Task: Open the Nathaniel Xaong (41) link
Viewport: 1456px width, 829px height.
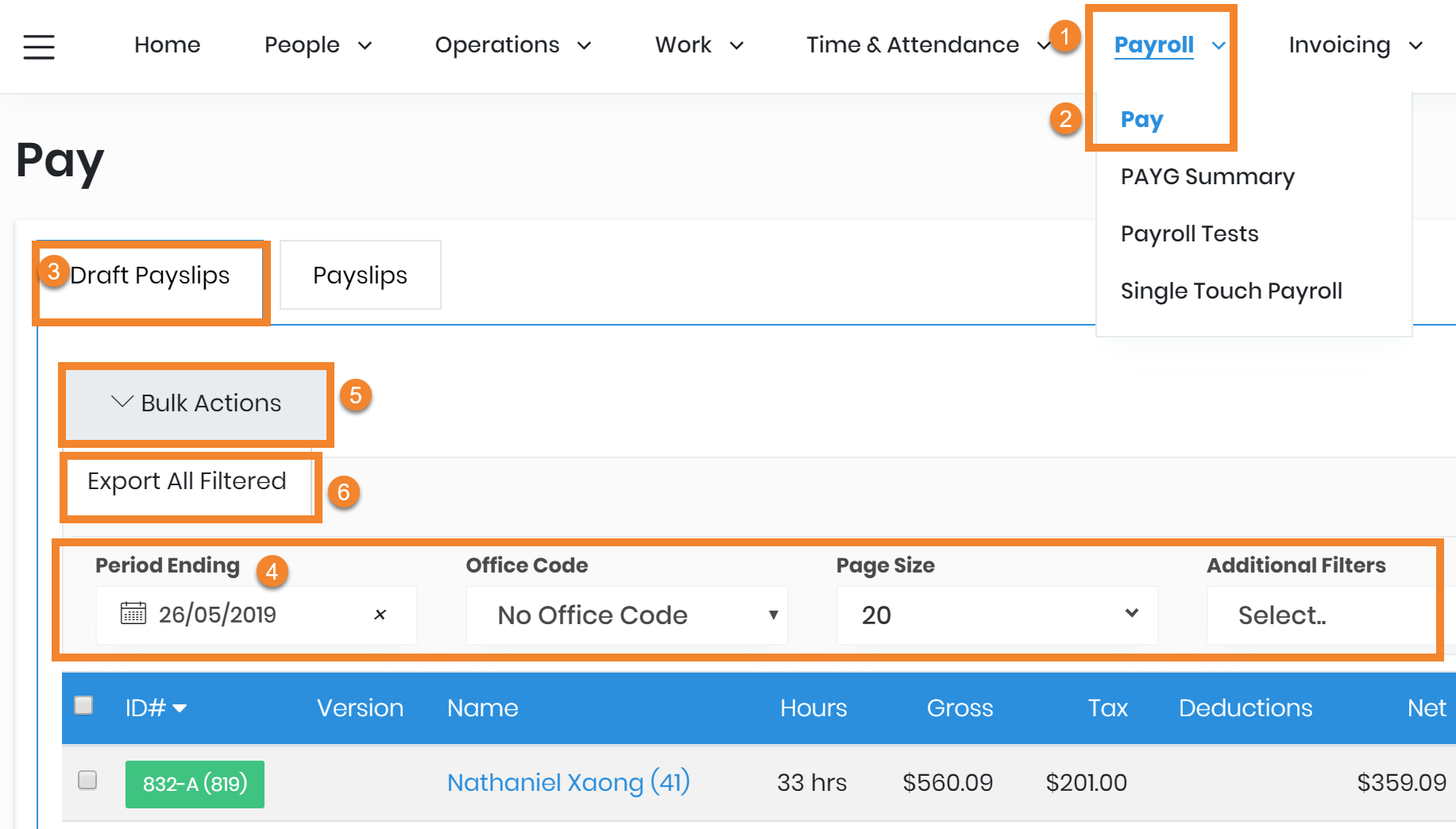Action: click(568, 783)
